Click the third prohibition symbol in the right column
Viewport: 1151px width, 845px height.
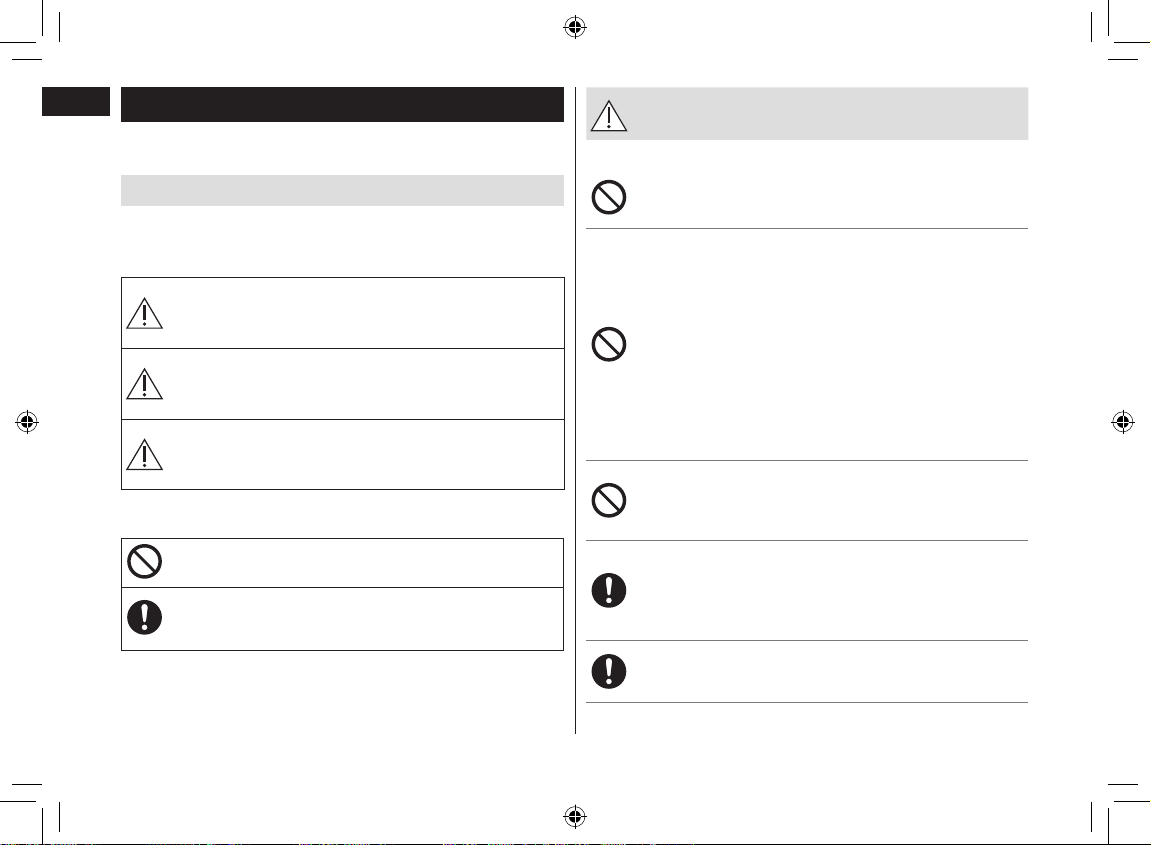609,501
